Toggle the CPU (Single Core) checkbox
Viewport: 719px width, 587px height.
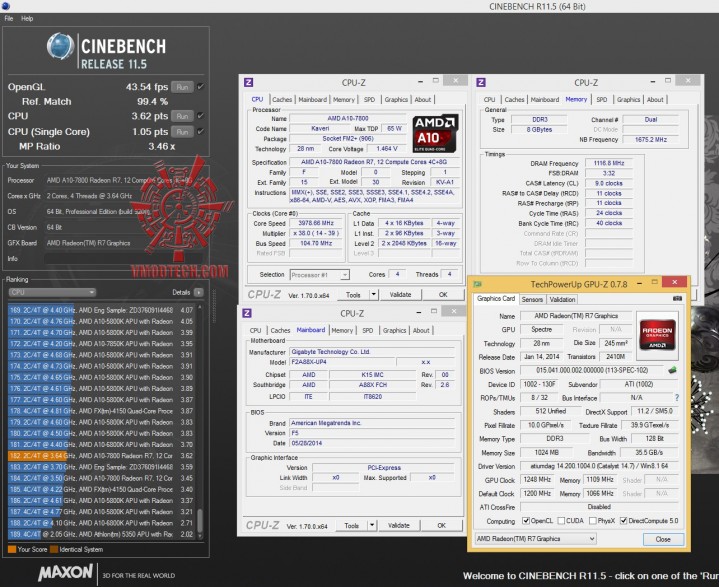(200, 132)
